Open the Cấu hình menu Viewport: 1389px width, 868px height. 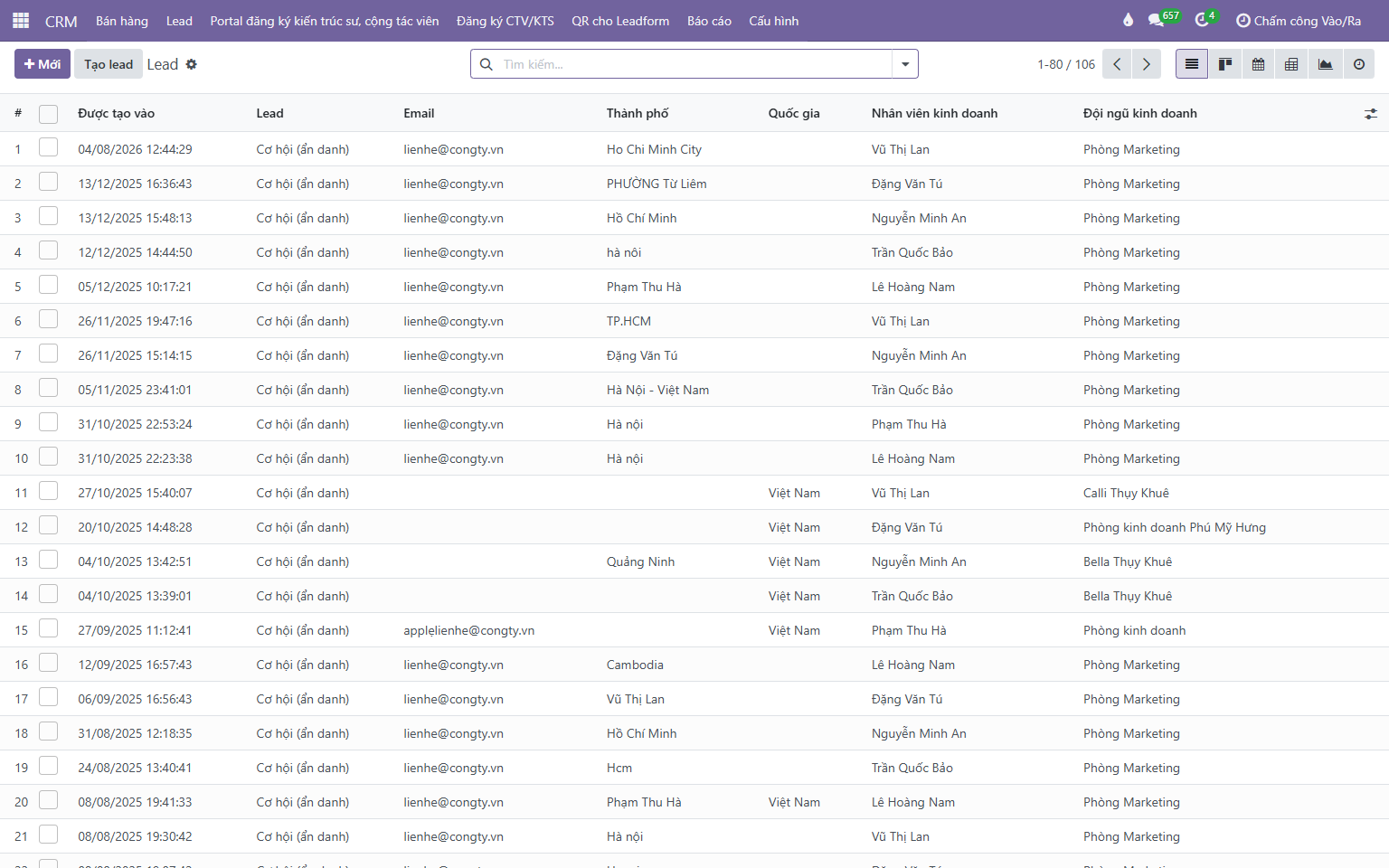(774, 21)
